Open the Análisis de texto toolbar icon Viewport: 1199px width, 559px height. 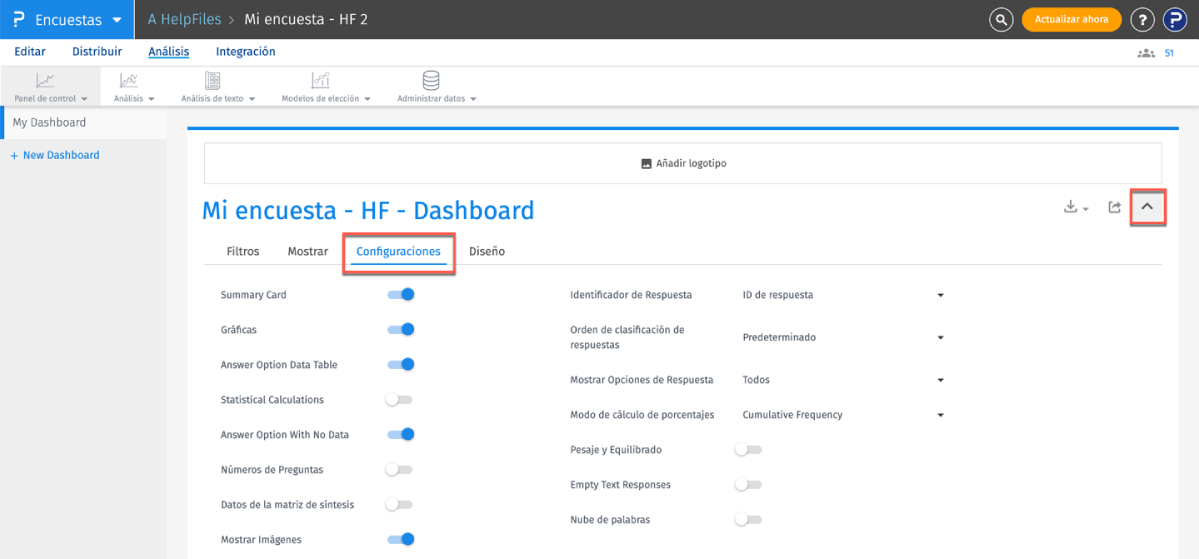(x=213, y=81)
